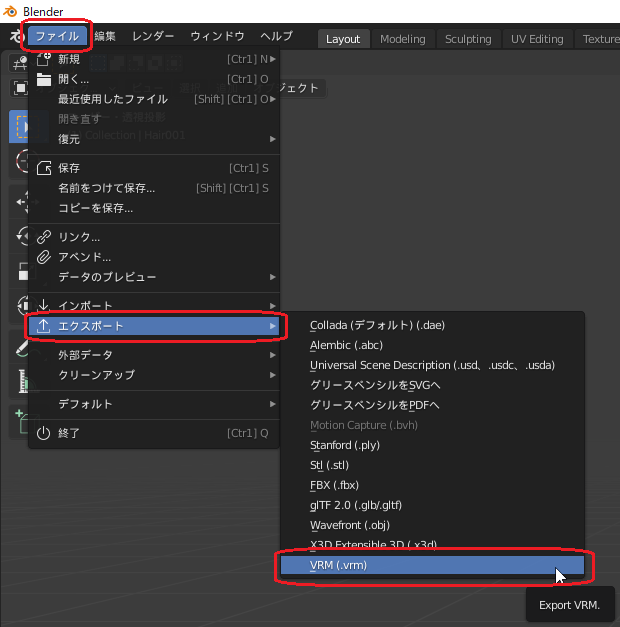Viewport: 620px width, 627px height.
Task: Click the paperclip icon beside アペンド
Action: [x=44, y=257]
